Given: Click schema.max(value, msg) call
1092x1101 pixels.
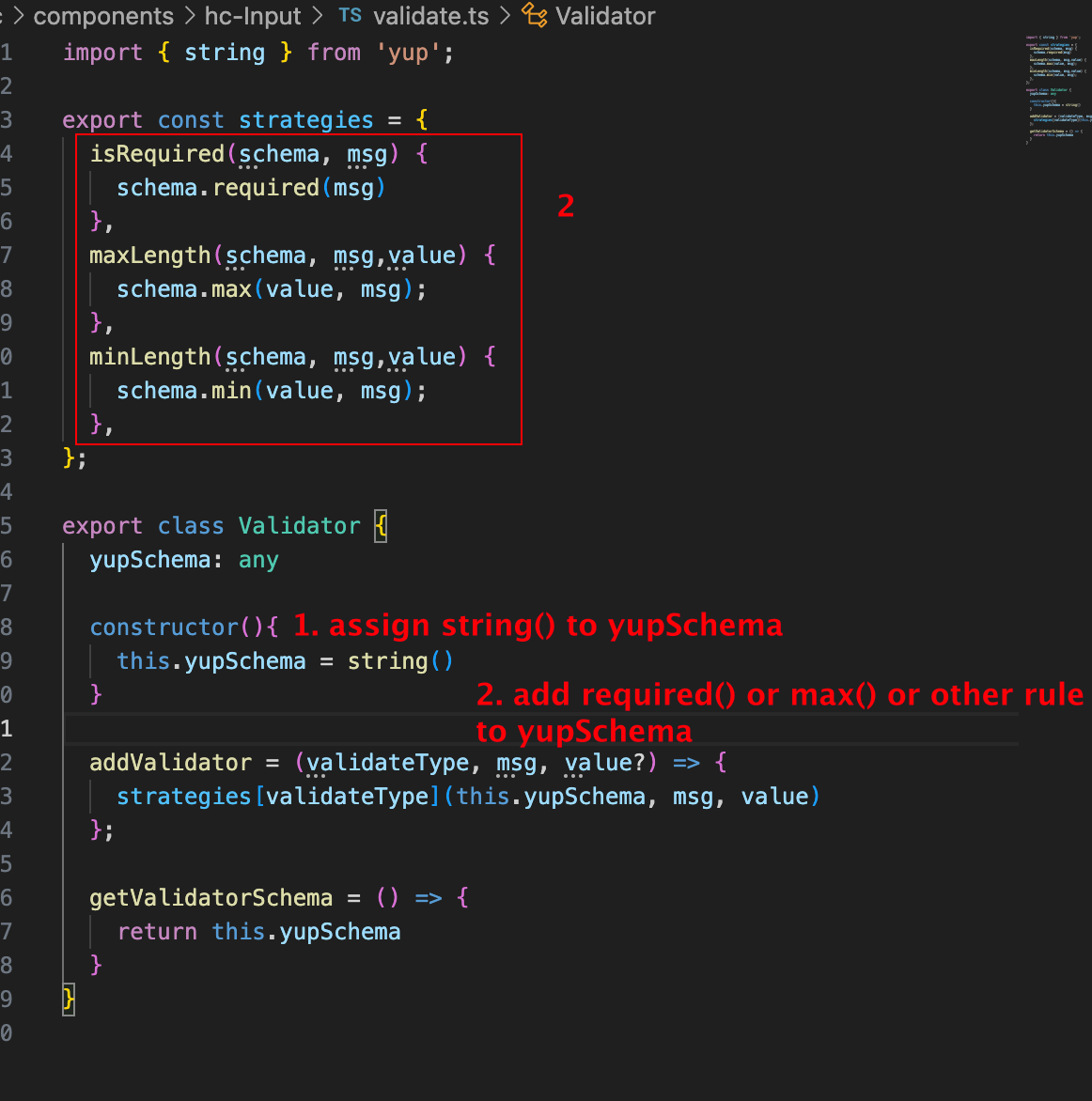Looking at the screenshot, I should point(271,289).
